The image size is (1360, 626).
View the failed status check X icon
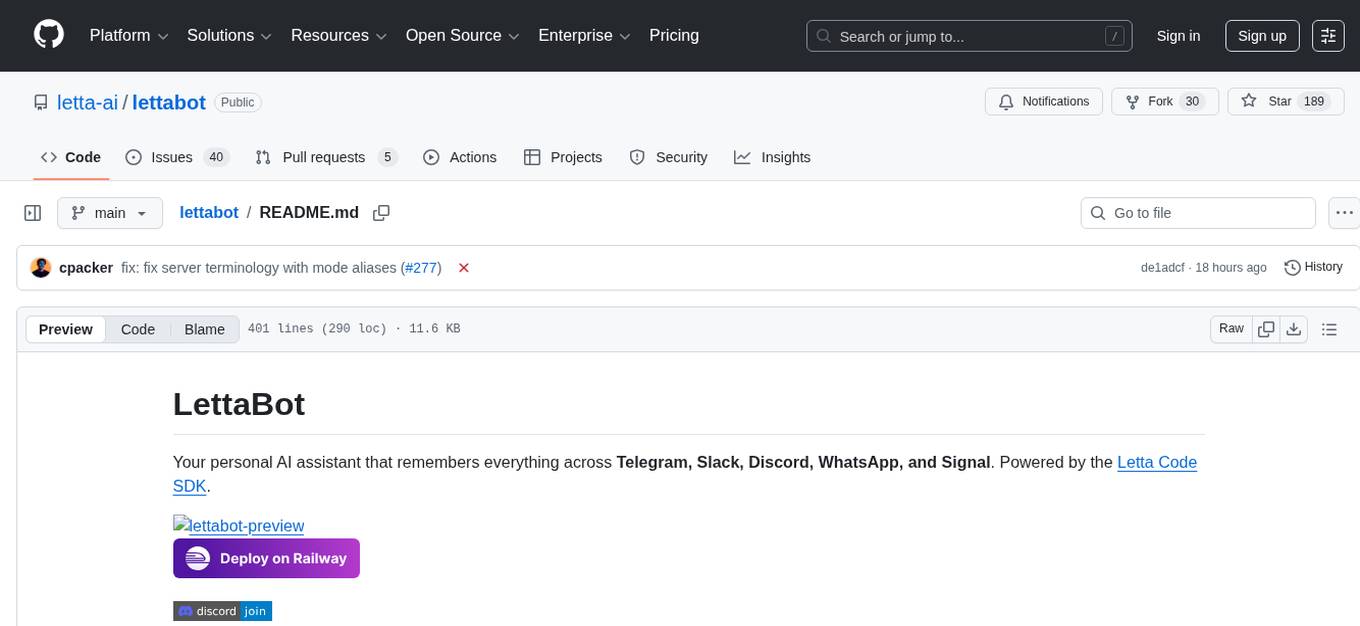[x=463, y=268]
